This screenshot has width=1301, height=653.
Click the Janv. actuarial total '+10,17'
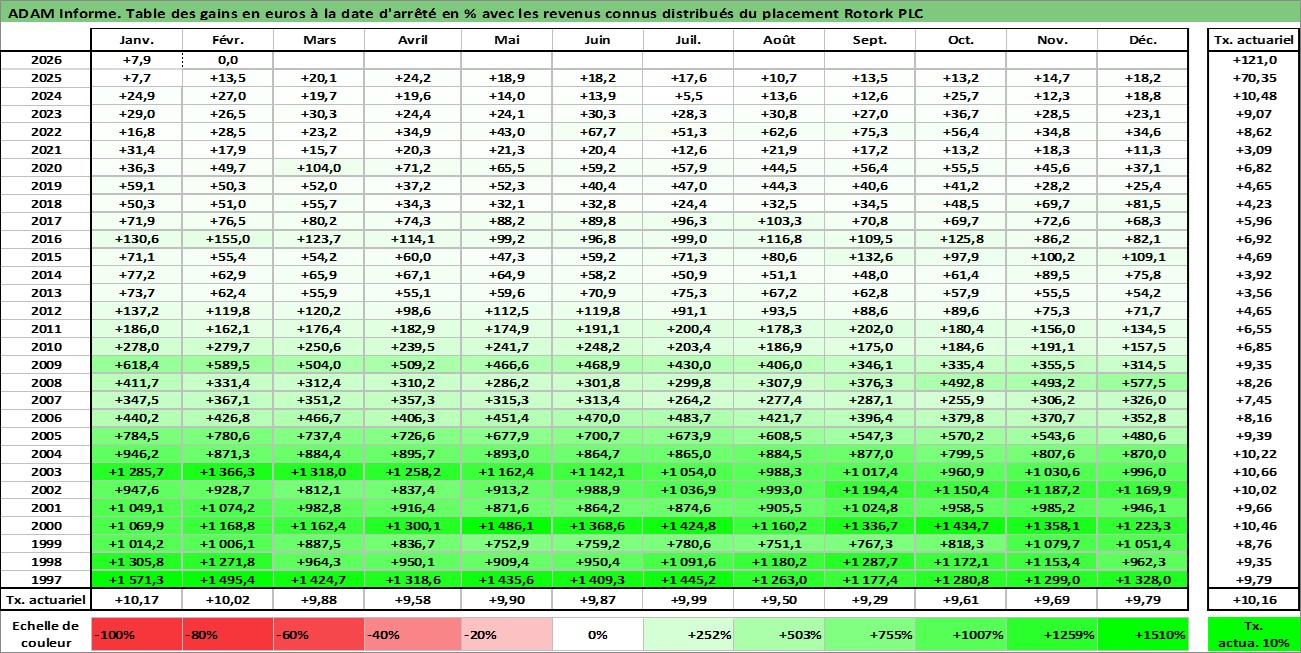pos(136,600)
